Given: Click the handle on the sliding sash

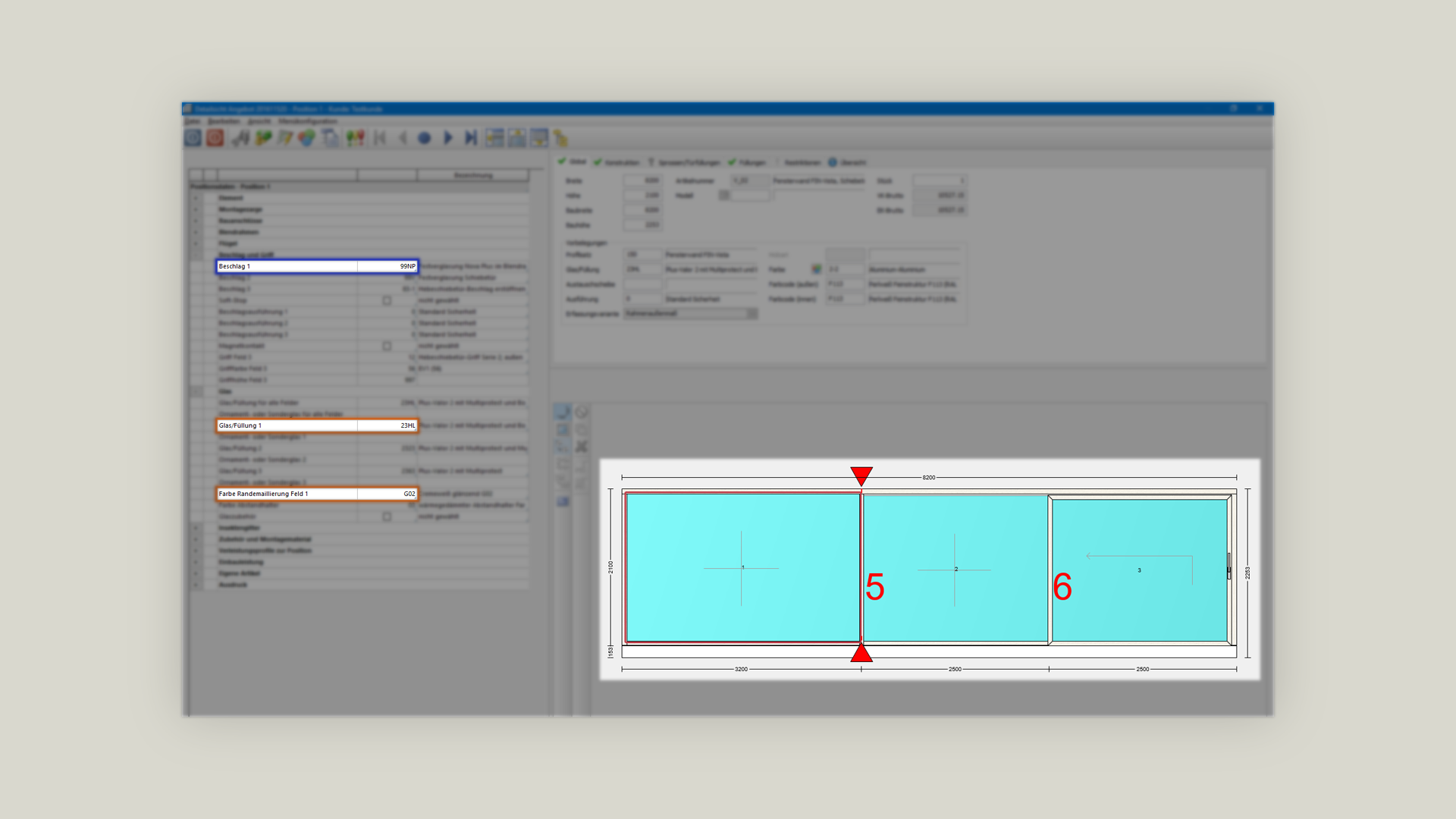Looking at the screenshot, I should (1228, 566).
